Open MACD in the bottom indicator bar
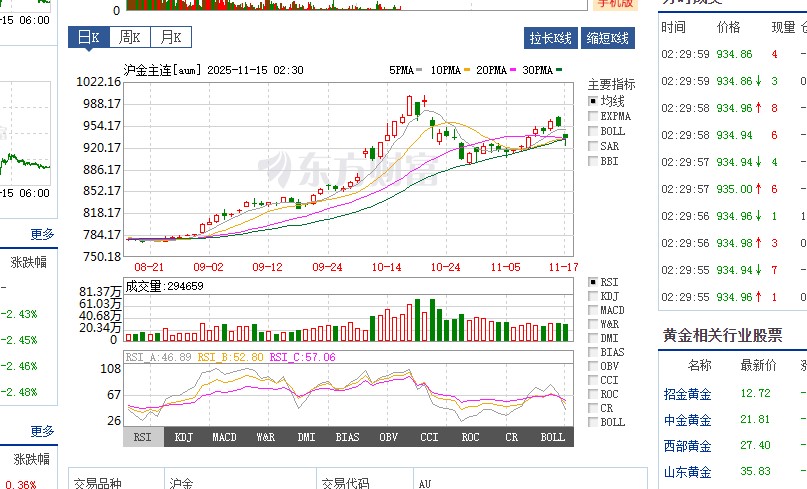This screenshot has height=489, width=807. (224, 437)
